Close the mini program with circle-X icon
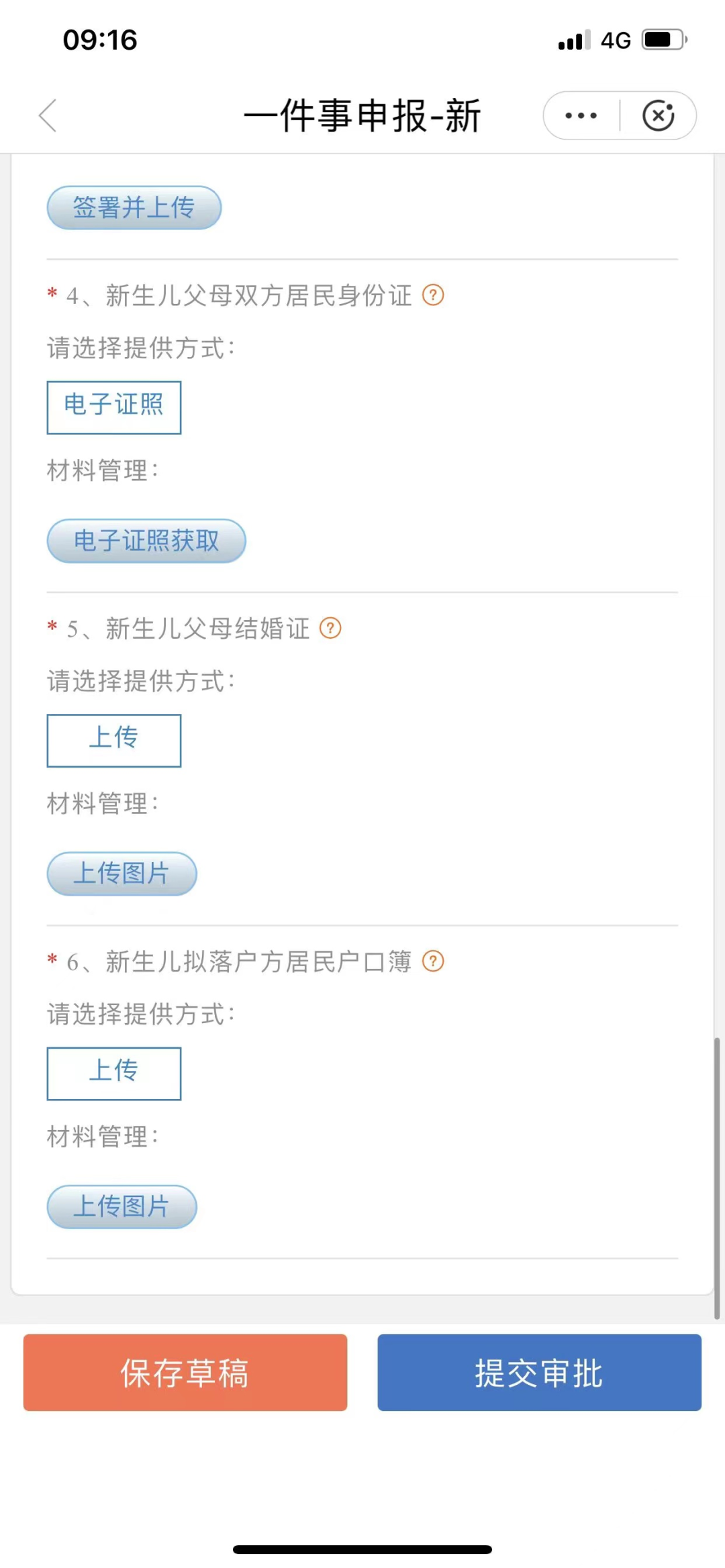 658,115
